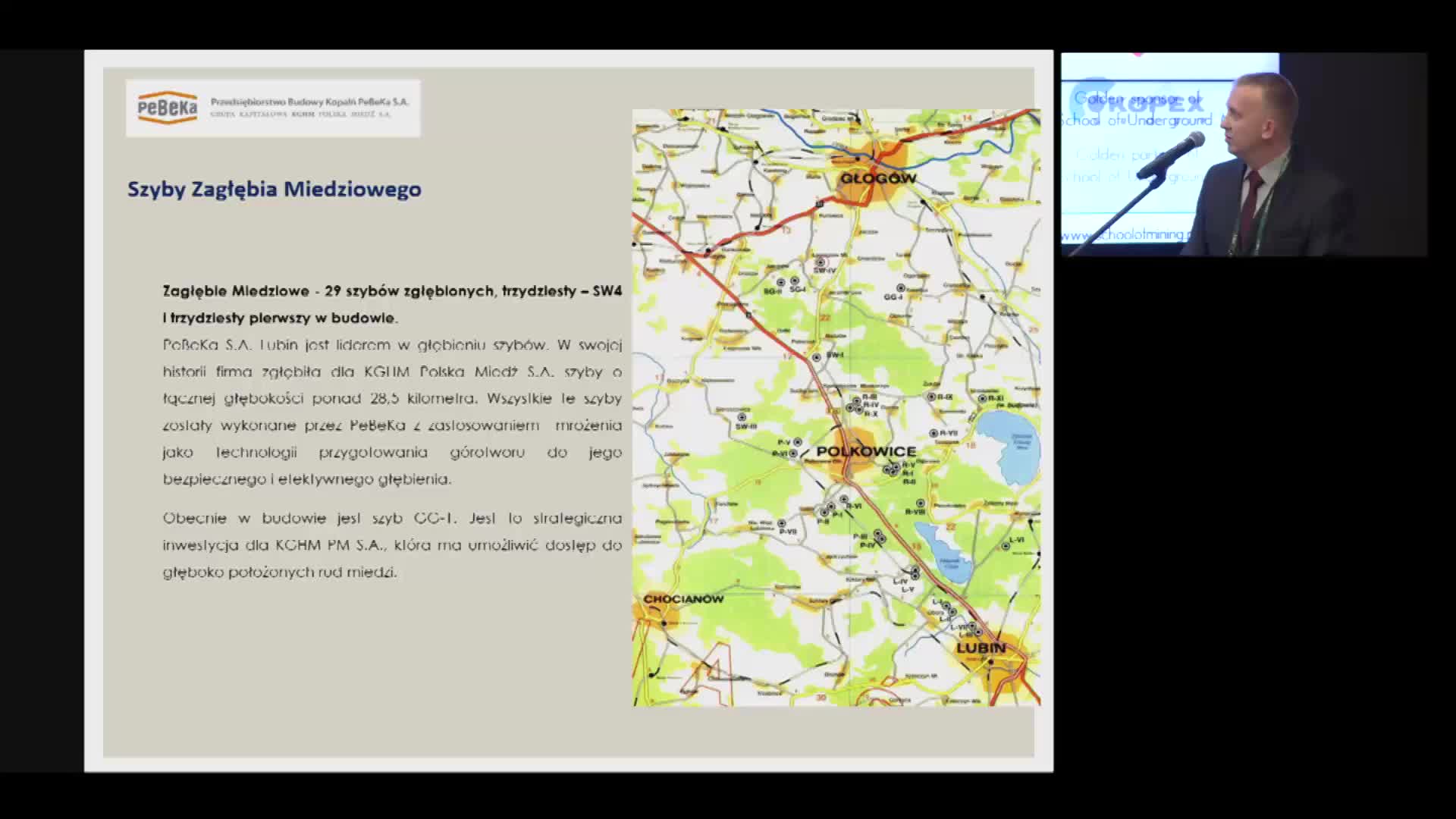
Task: Click the speaker video thumbnail
Action: 1244,154
